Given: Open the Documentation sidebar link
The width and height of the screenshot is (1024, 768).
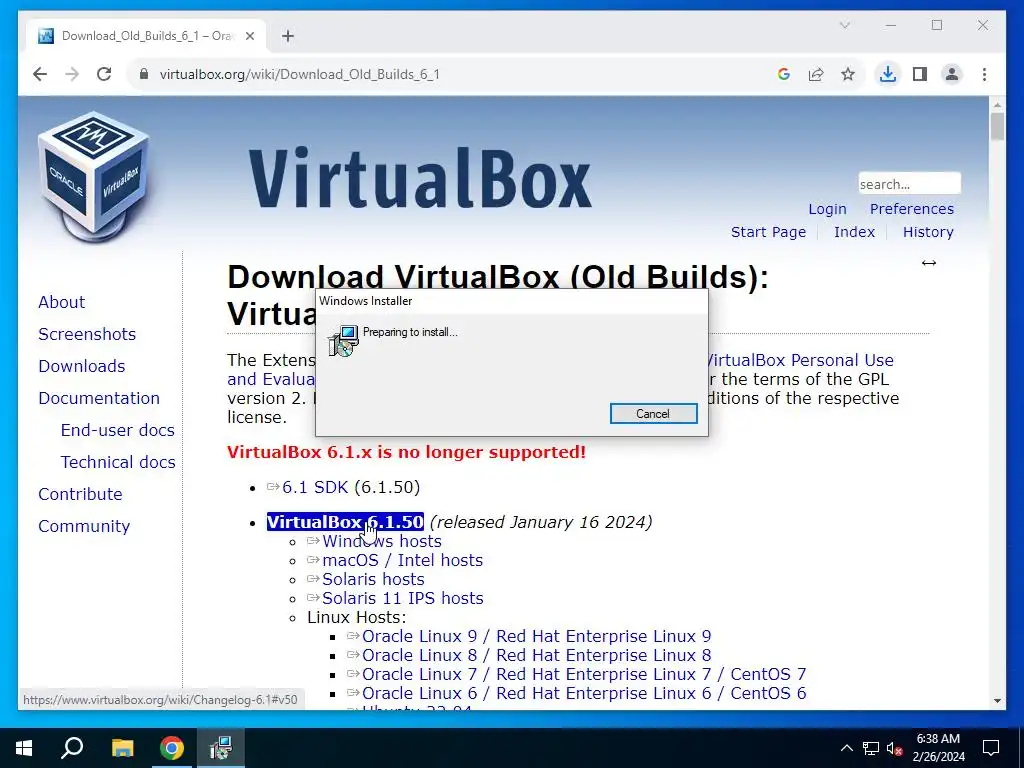Looking at the screenshot, I should tap(99, 398).
